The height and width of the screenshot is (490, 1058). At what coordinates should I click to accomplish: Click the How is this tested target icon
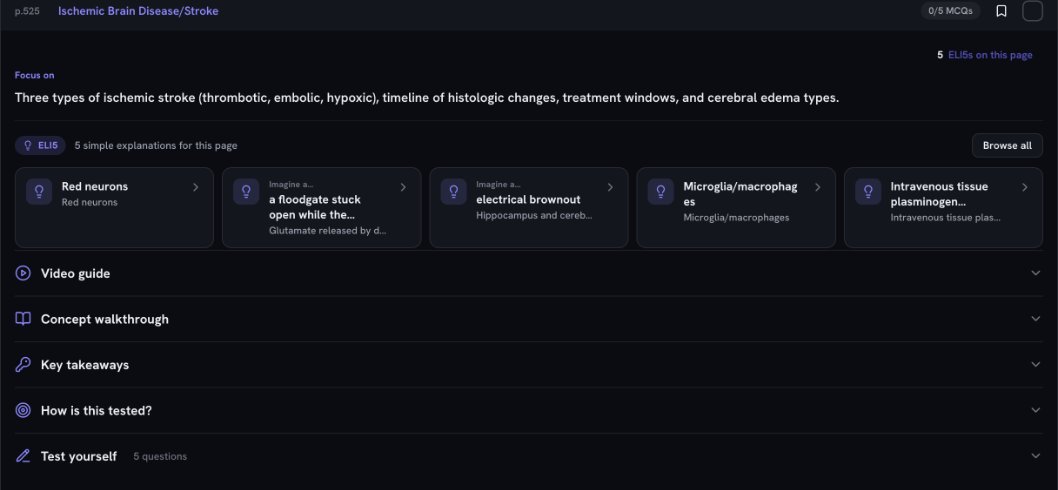[x=23, y=410]
